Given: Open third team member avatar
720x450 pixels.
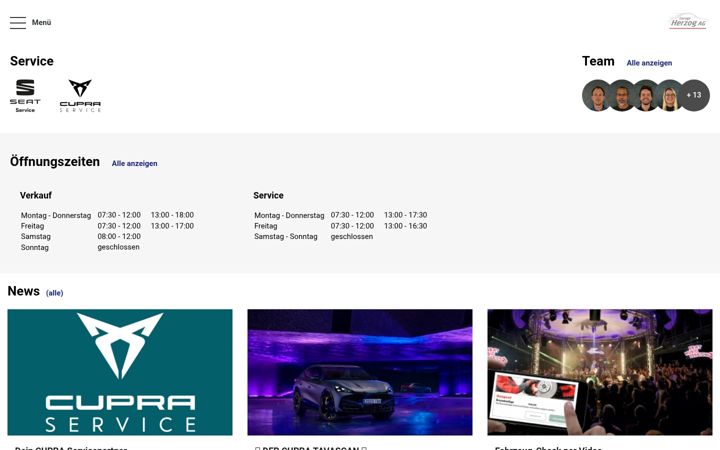Looking at the screenshot, I should 646,96.
